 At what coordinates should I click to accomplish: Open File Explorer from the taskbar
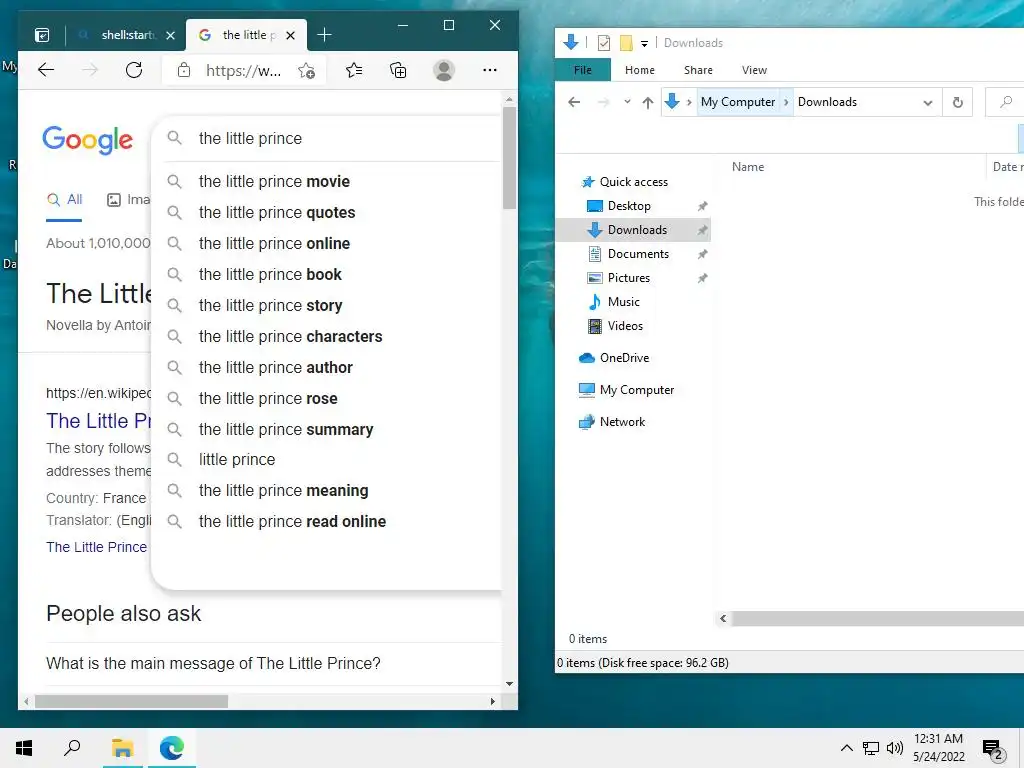click(x=122, y=748)
